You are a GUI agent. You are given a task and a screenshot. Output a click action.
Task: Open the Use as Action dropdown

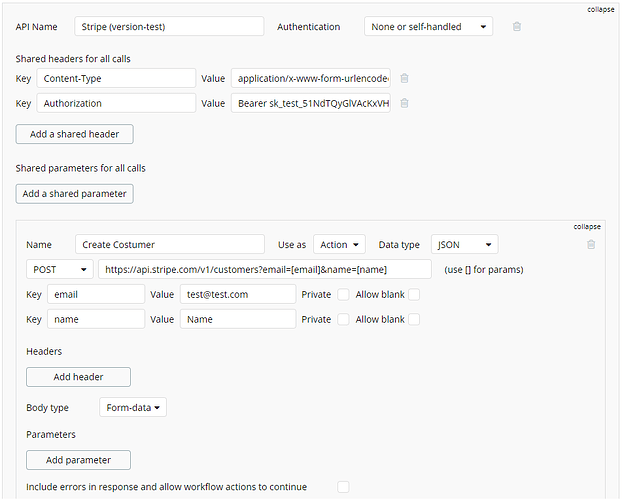coord(339,245)
